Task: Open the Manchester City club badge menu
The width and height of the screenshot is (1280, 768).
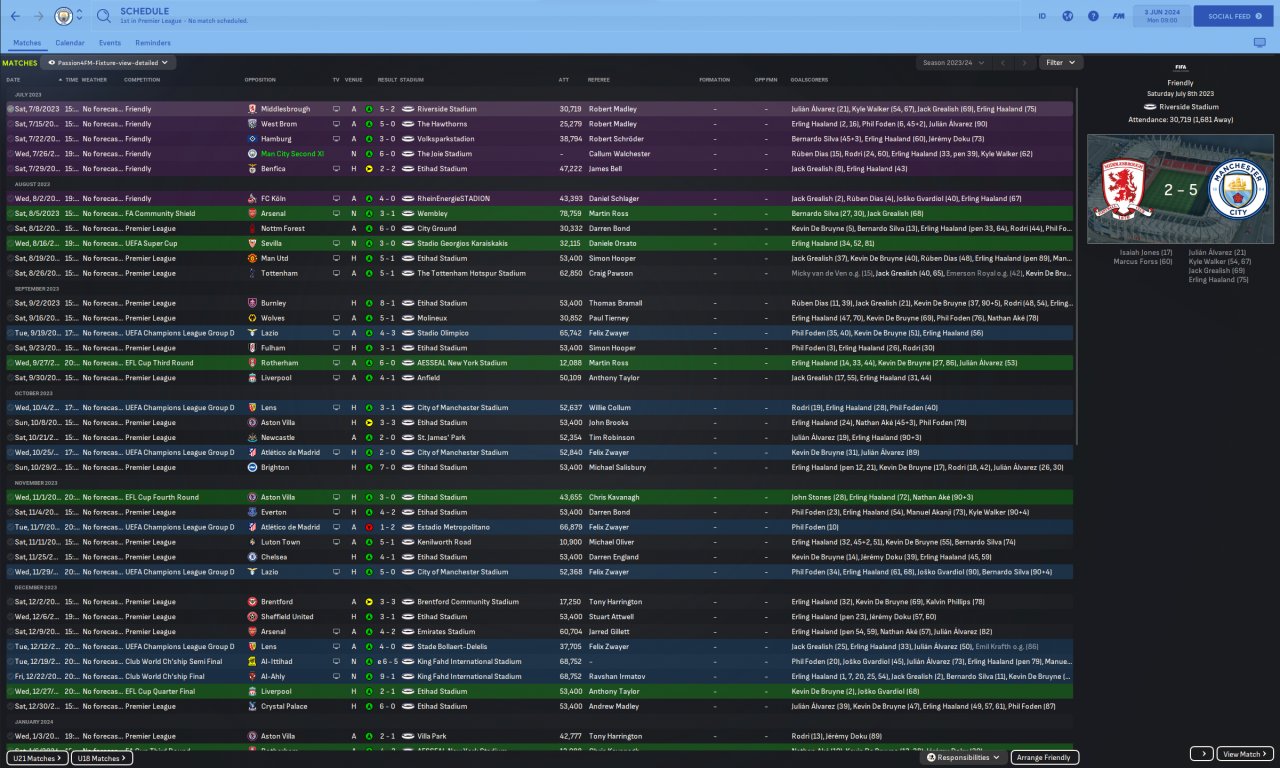Action: pos(62,16)
